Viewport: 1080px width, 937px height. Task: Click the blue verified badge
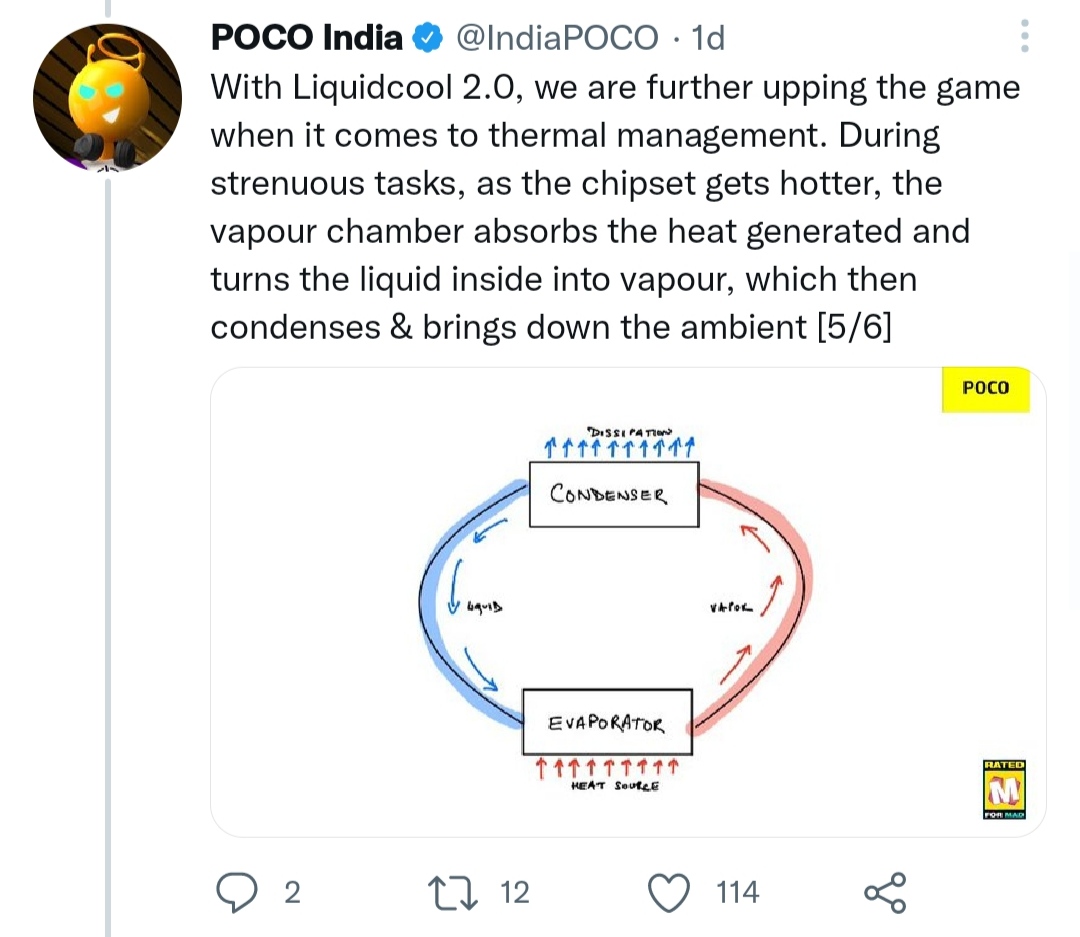[x=428, y=38]
